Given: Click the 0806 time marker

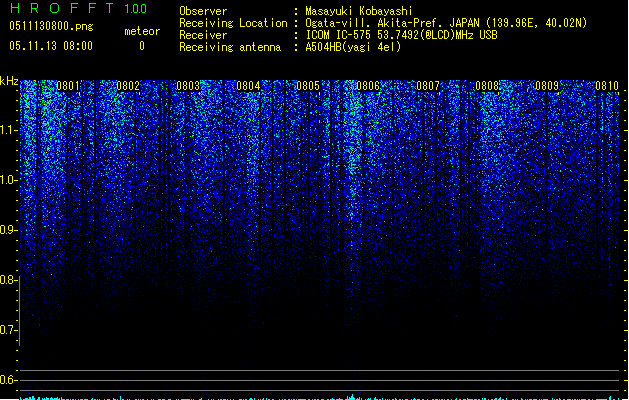Looking at the screenshot, I should tap(368, 86).
